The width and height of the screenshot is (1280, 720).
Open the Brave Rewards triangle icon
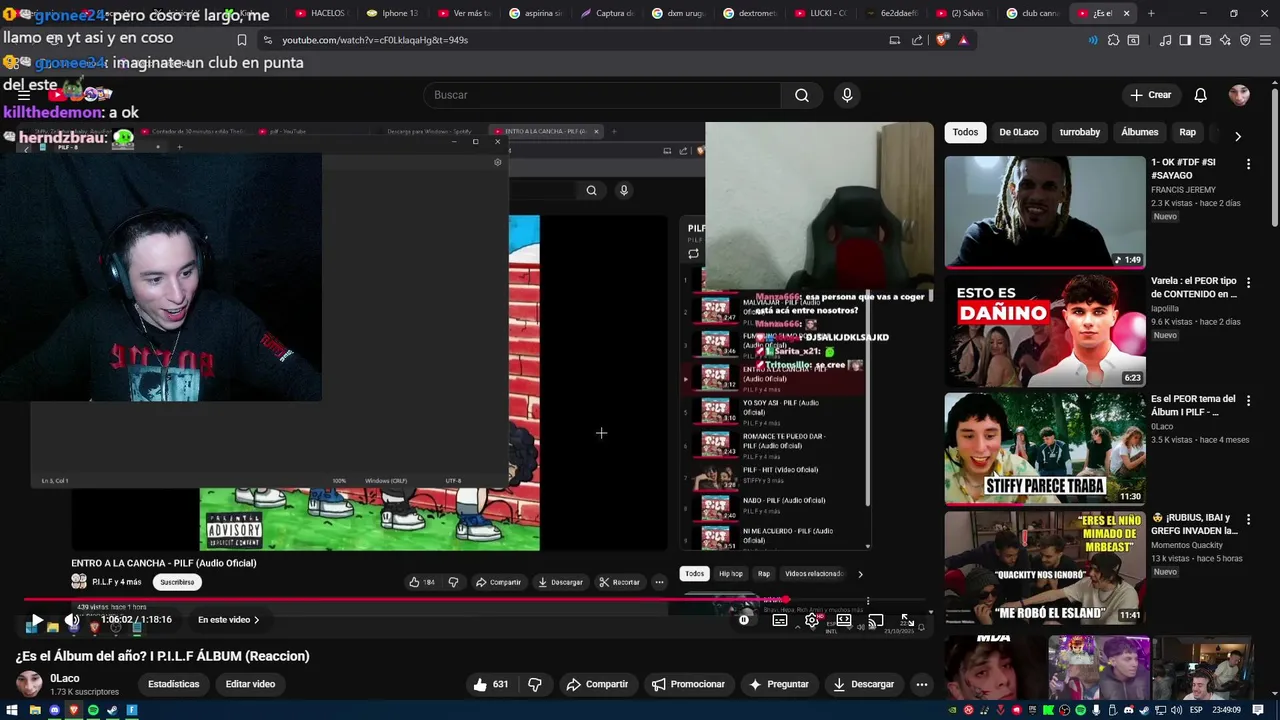click(963, 40)
